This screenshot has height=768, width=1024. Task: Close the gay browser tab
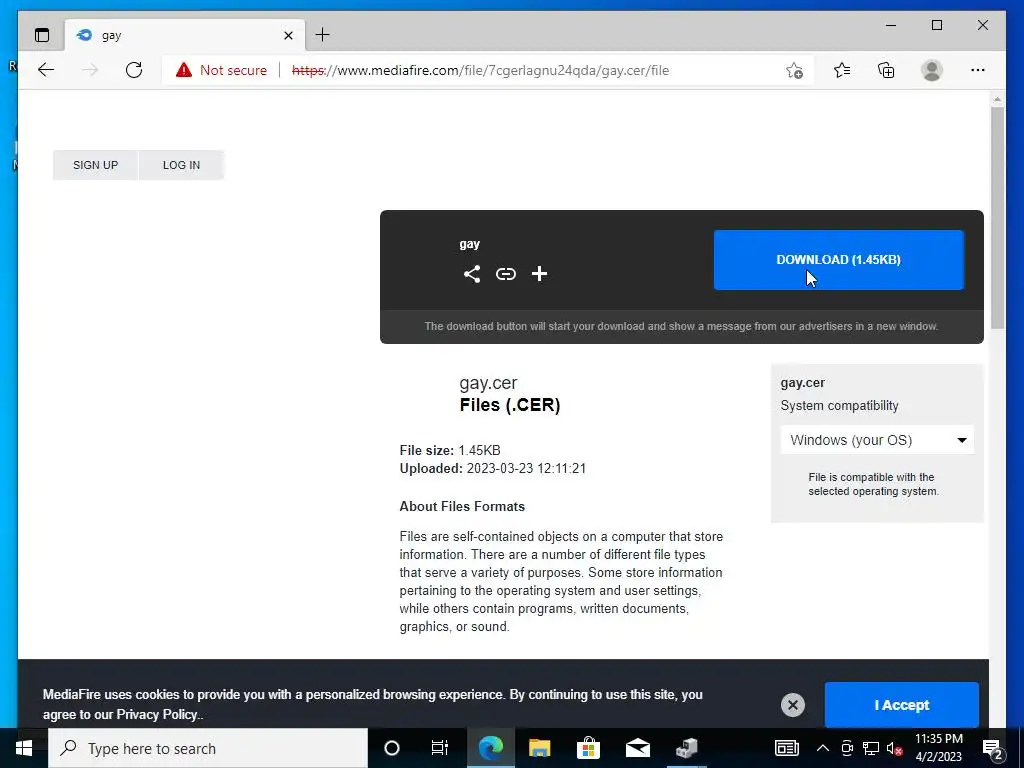click(288, 35)
